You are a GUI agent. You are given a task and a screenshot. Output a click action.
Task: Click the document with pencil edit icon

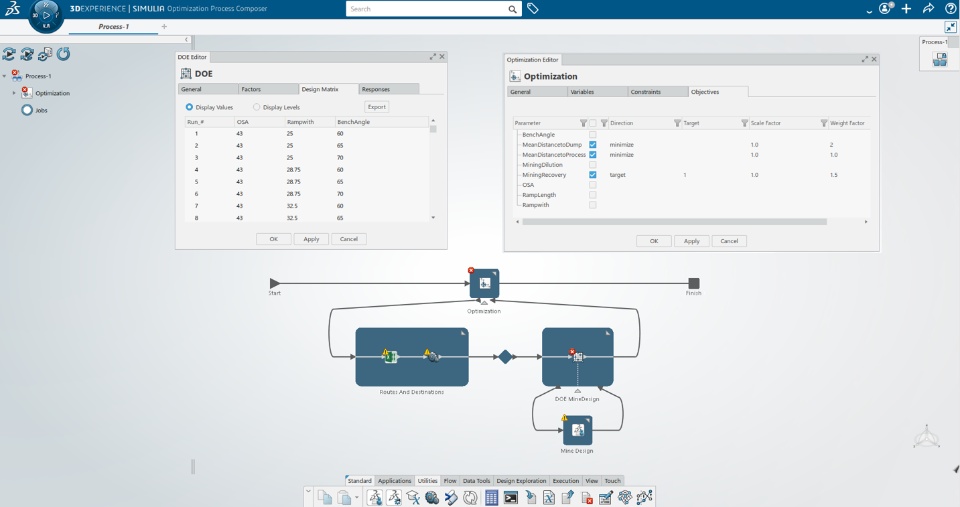coord(605,497)
